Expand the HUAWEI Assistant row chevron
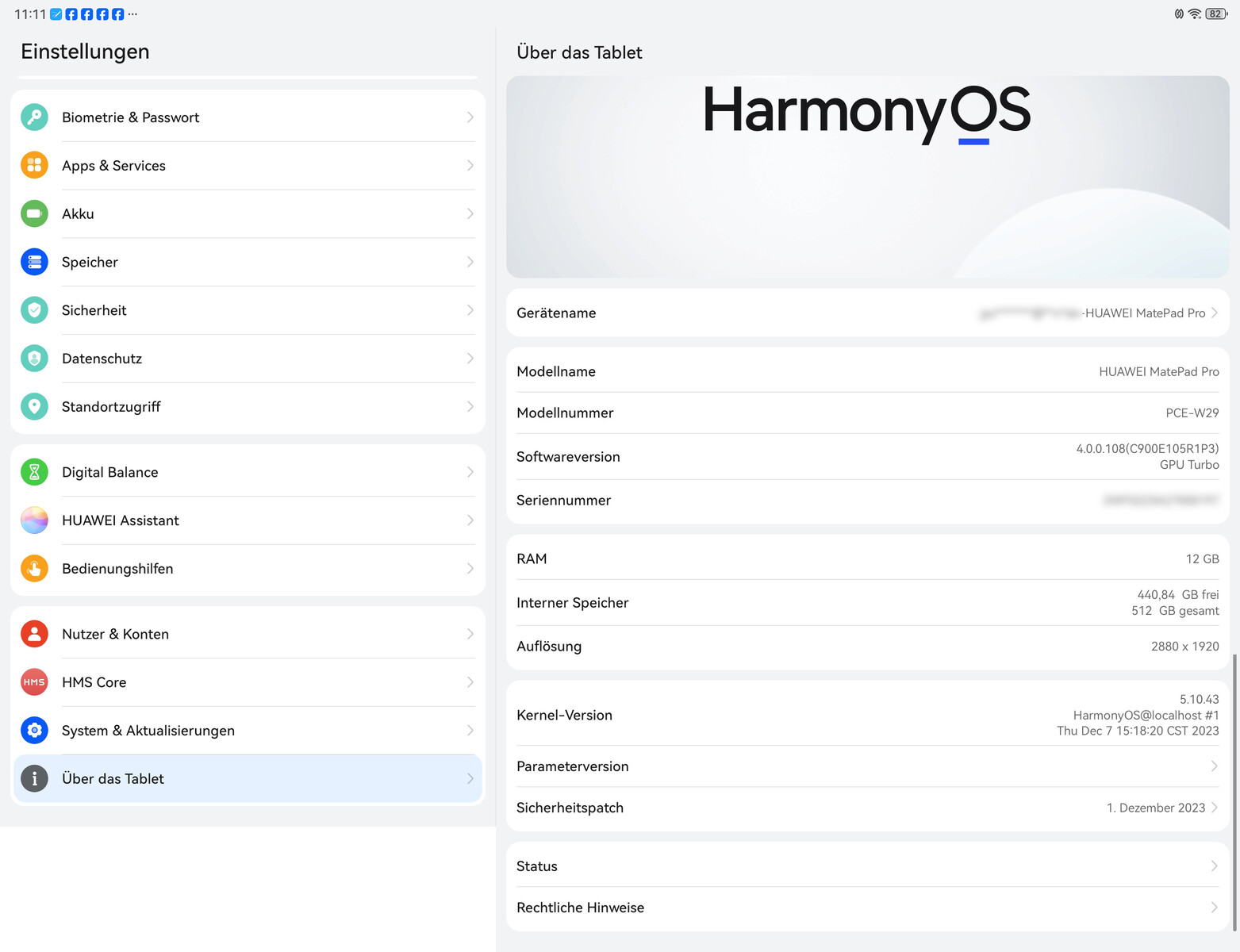The height and width of the screenshot is (952, 1240). [470, 520]
